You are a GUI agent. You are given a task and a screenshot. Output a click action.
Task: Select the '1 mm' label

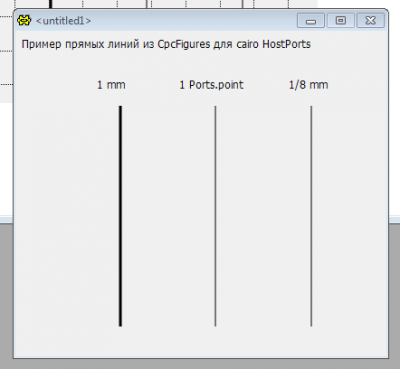point(111,85)
